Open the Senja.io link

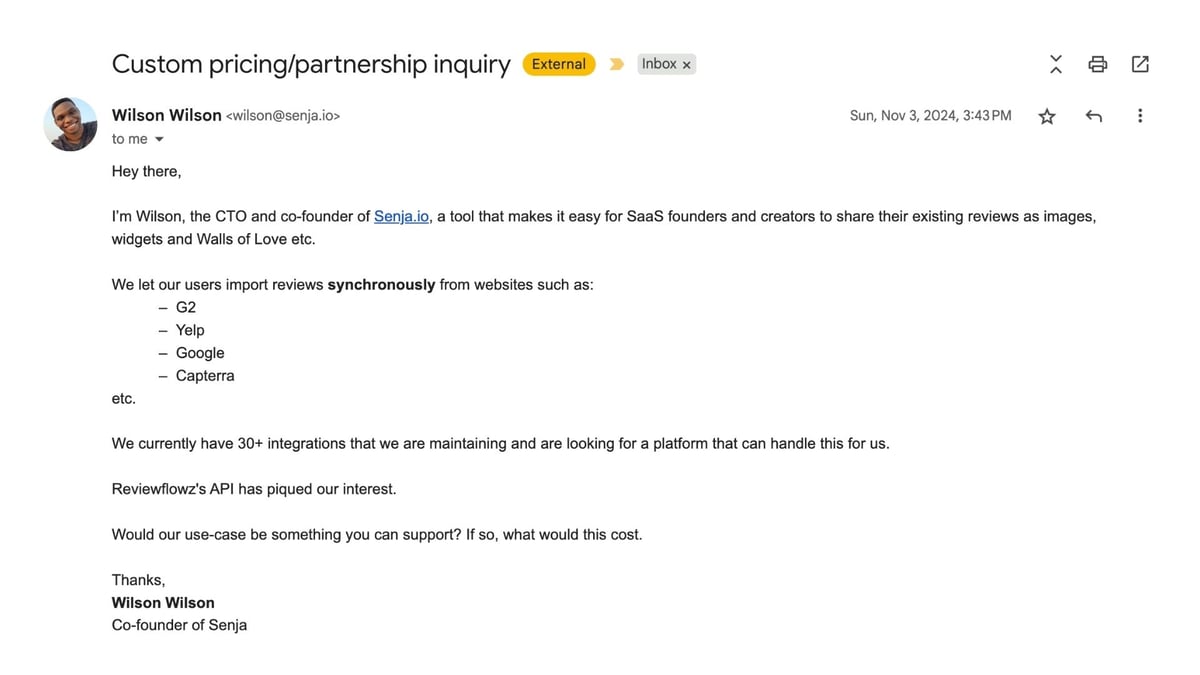(x=402, y=216)
